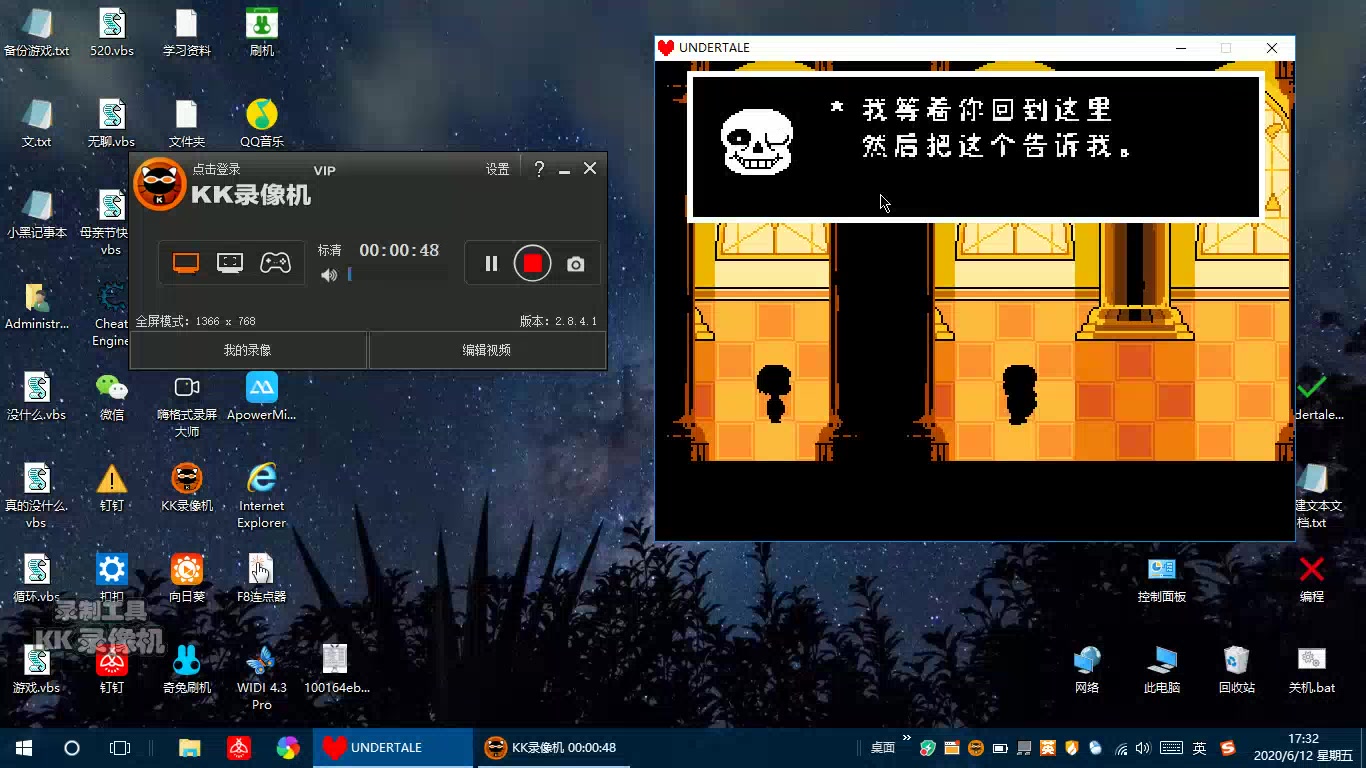Run the 关机.bat shutdown script

pos(1312,670)
